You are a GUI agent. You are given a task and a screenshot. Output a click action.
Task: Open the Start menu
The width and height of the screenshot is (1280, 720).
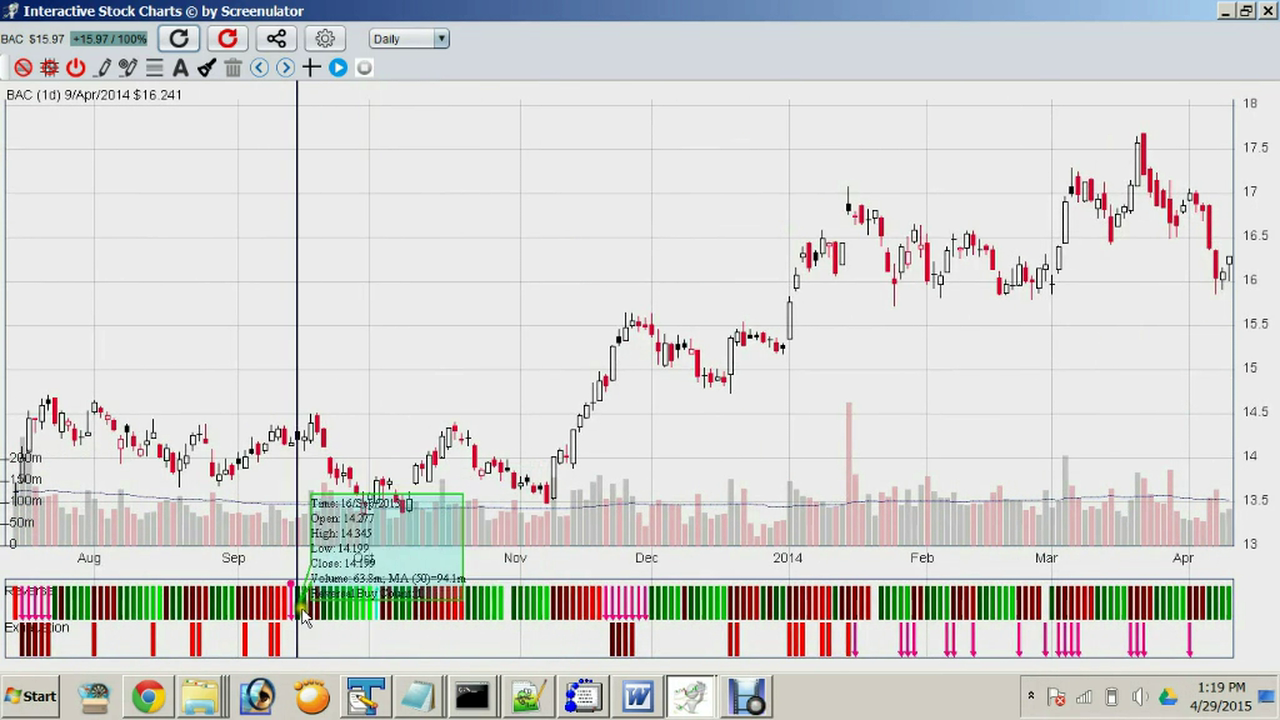pos(30,696)
